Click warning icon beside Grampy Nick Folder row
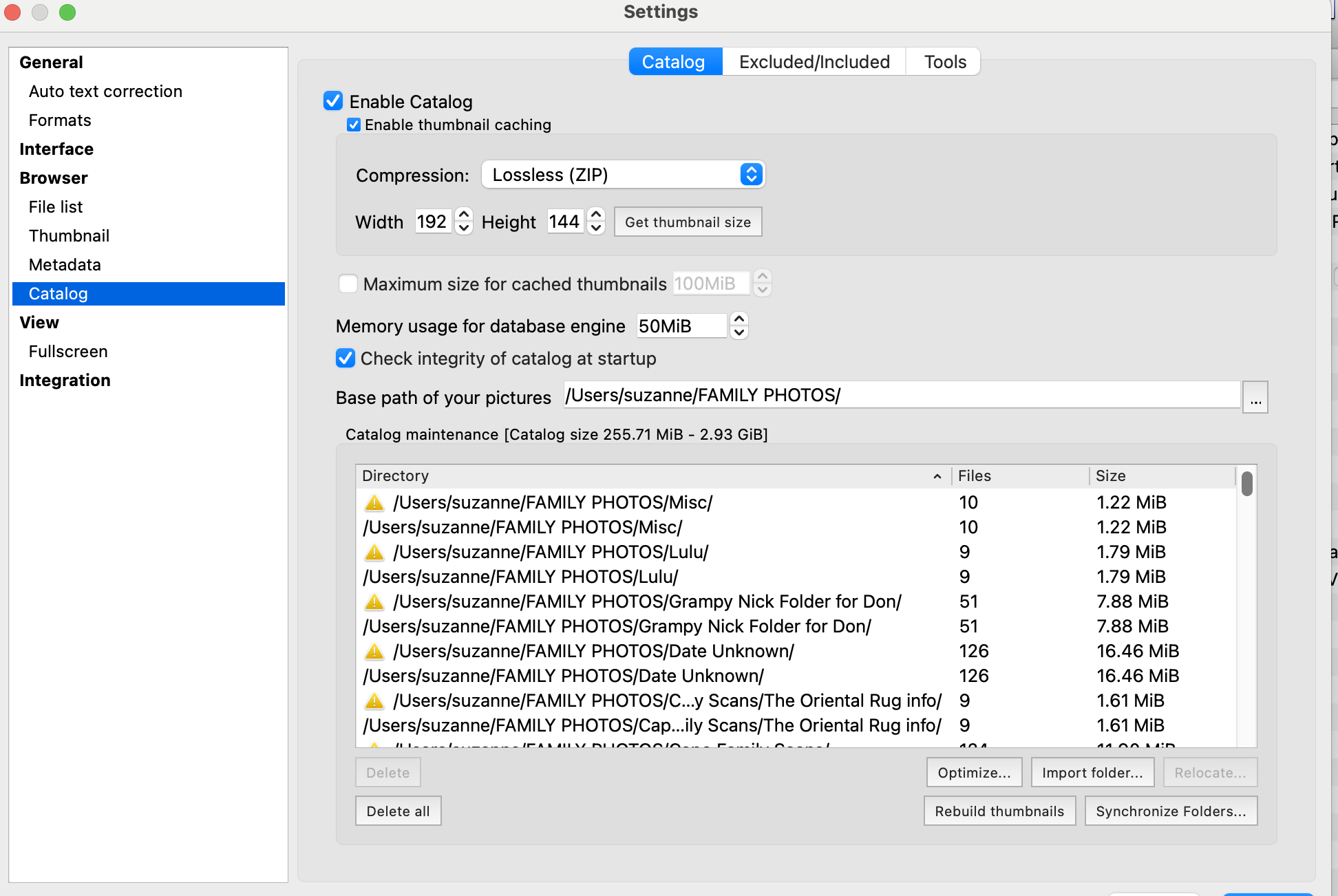Image resolution: width=1338 pixels, height=896 pixels. click(374, 602)
